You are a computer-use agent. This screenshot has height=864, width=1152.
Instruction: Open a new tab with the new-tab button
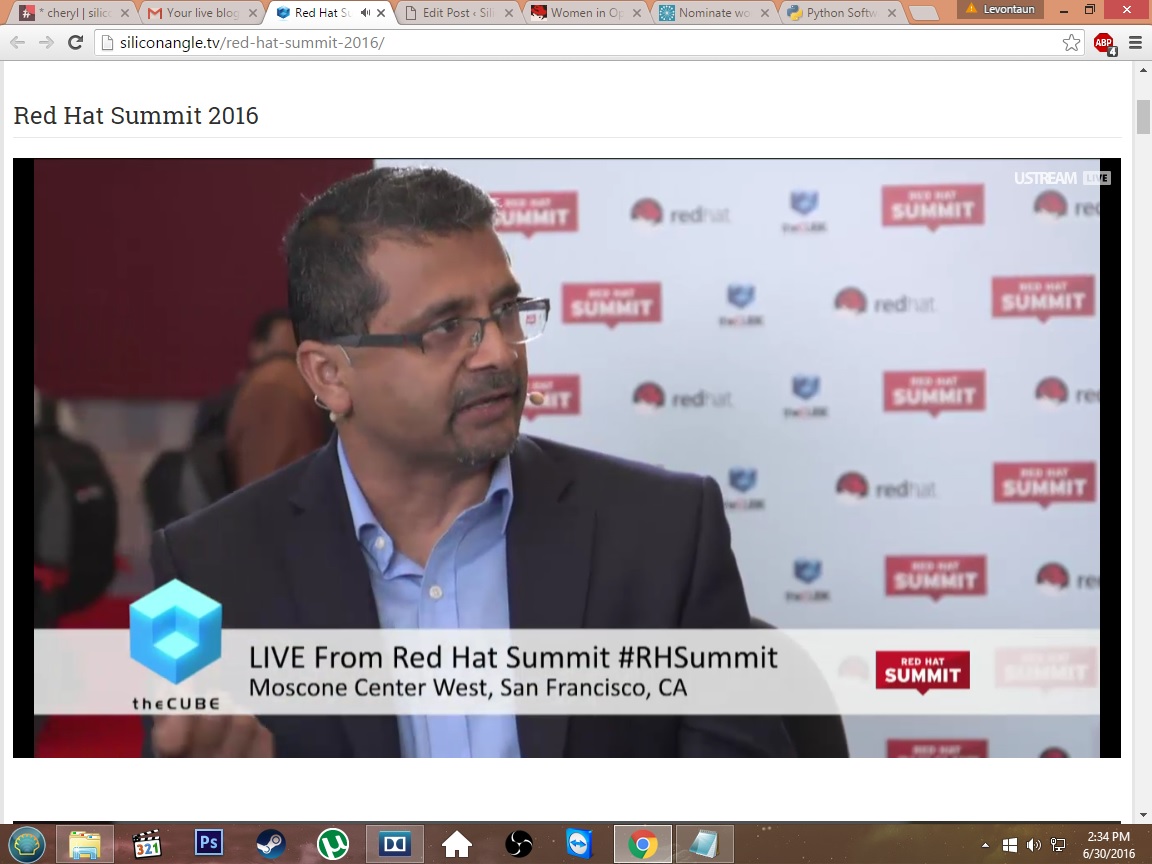point(924,13)
